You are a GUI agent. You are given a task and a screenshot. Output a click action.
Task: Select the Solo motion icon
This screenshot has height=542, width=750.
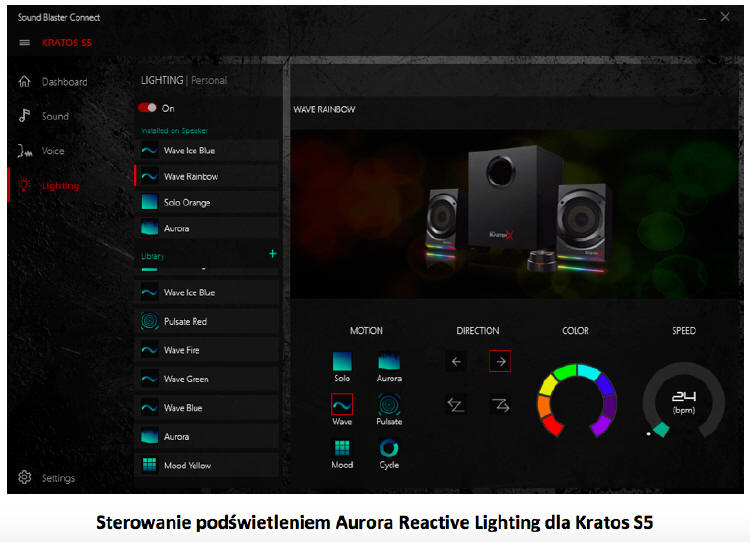[342, 362]
